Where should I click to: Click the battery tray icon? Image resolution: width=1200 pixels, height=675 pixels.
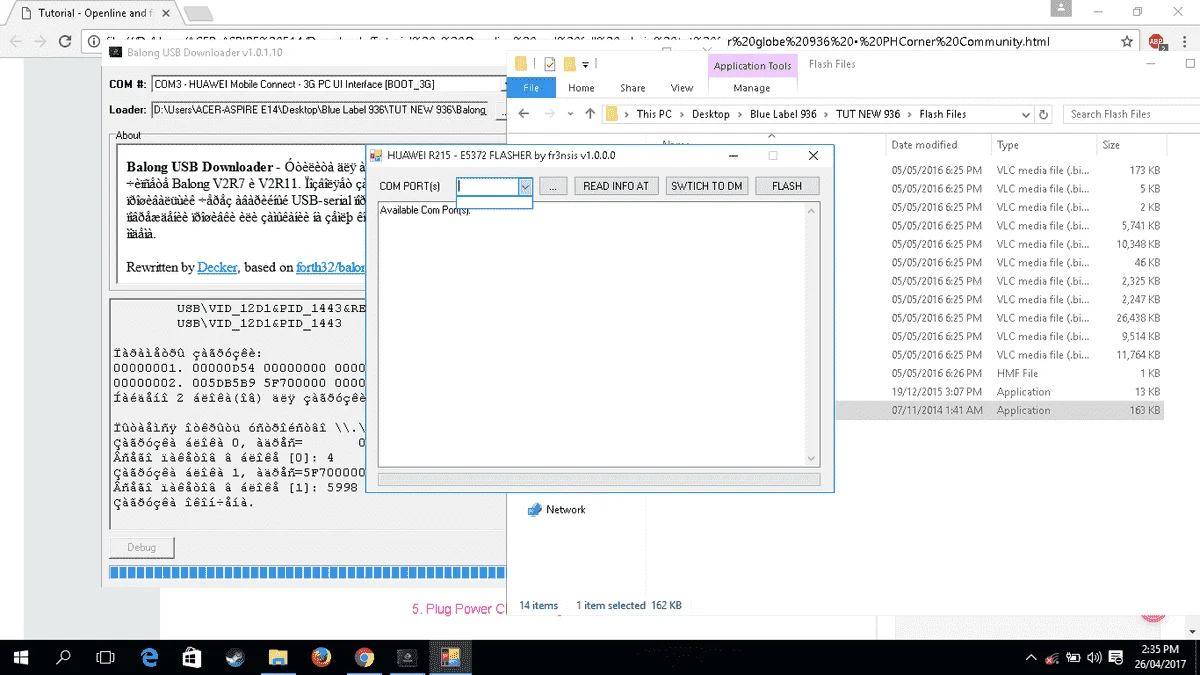click(x=1074, y=657)
